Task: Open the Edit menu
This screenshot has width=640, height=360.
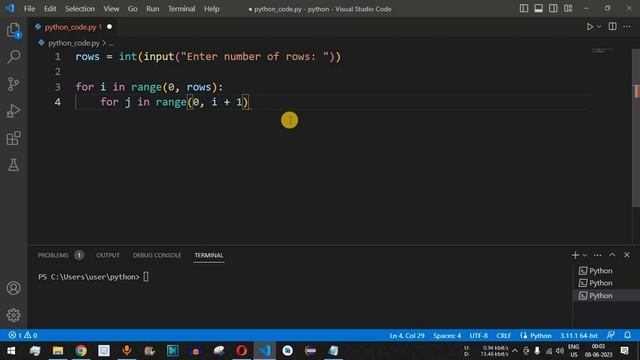Action: click(x=50, y=9)
